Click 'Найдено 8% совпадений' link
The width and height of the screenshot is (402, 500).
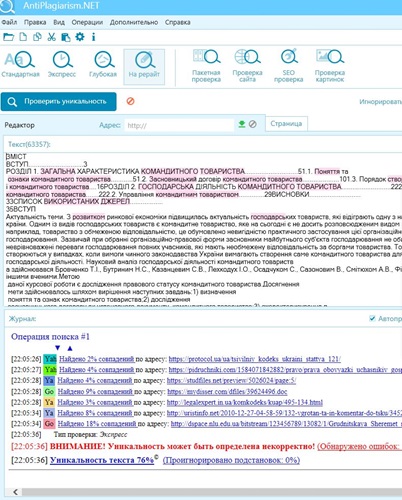[95, 413]
